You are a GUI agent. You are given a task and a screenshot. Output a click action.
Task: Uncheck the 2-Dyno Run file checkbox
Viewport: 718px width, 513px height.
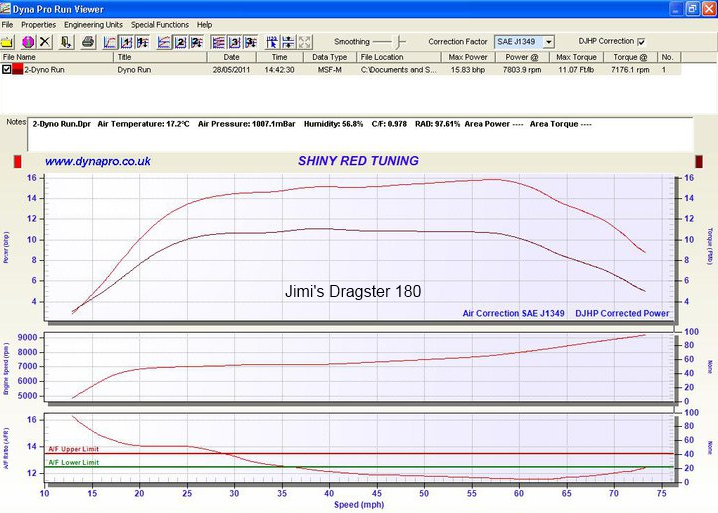pyautogui.click(x=6, y=70)
